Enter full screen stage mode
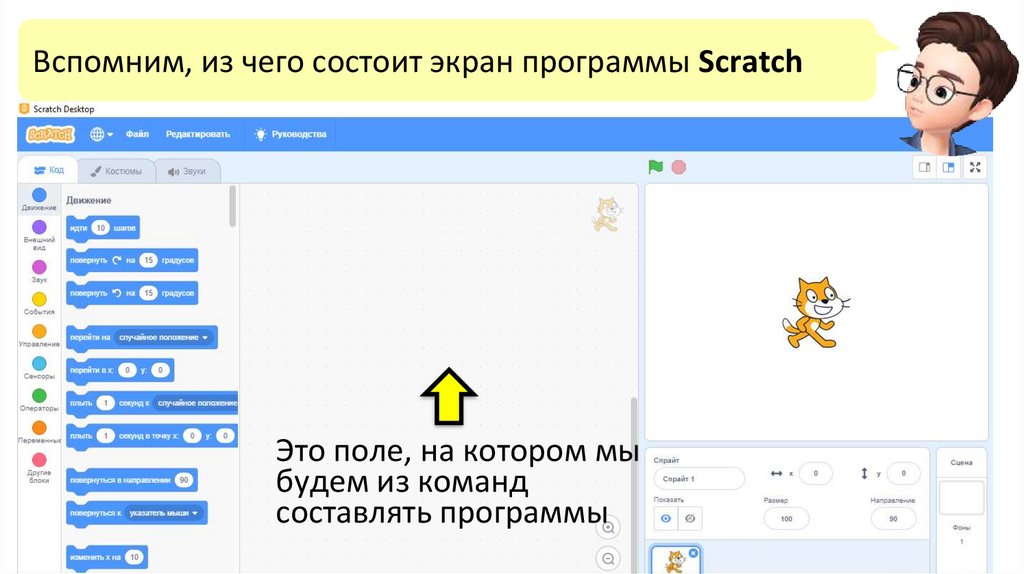This screenshot has height=574, width=1024. pos(975,168)
